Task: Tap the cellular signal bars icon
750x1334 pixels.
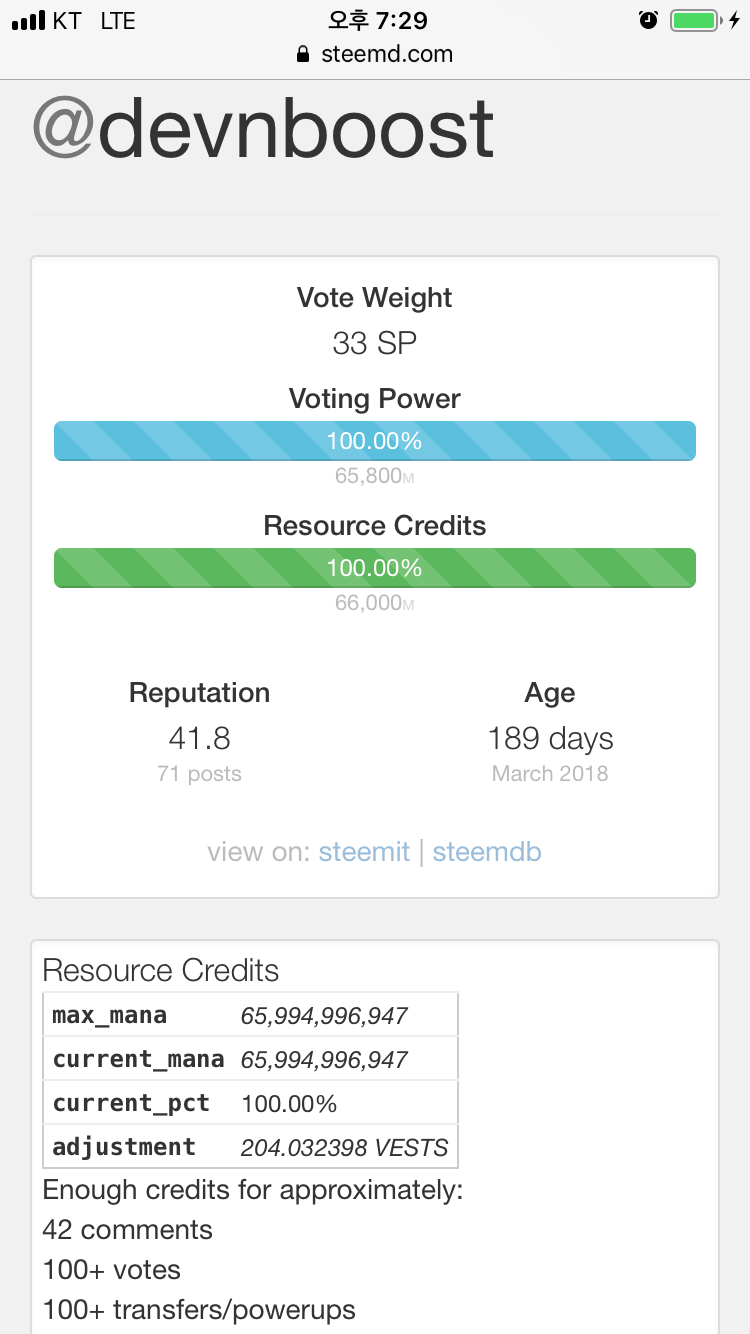Action: [29, 21]
